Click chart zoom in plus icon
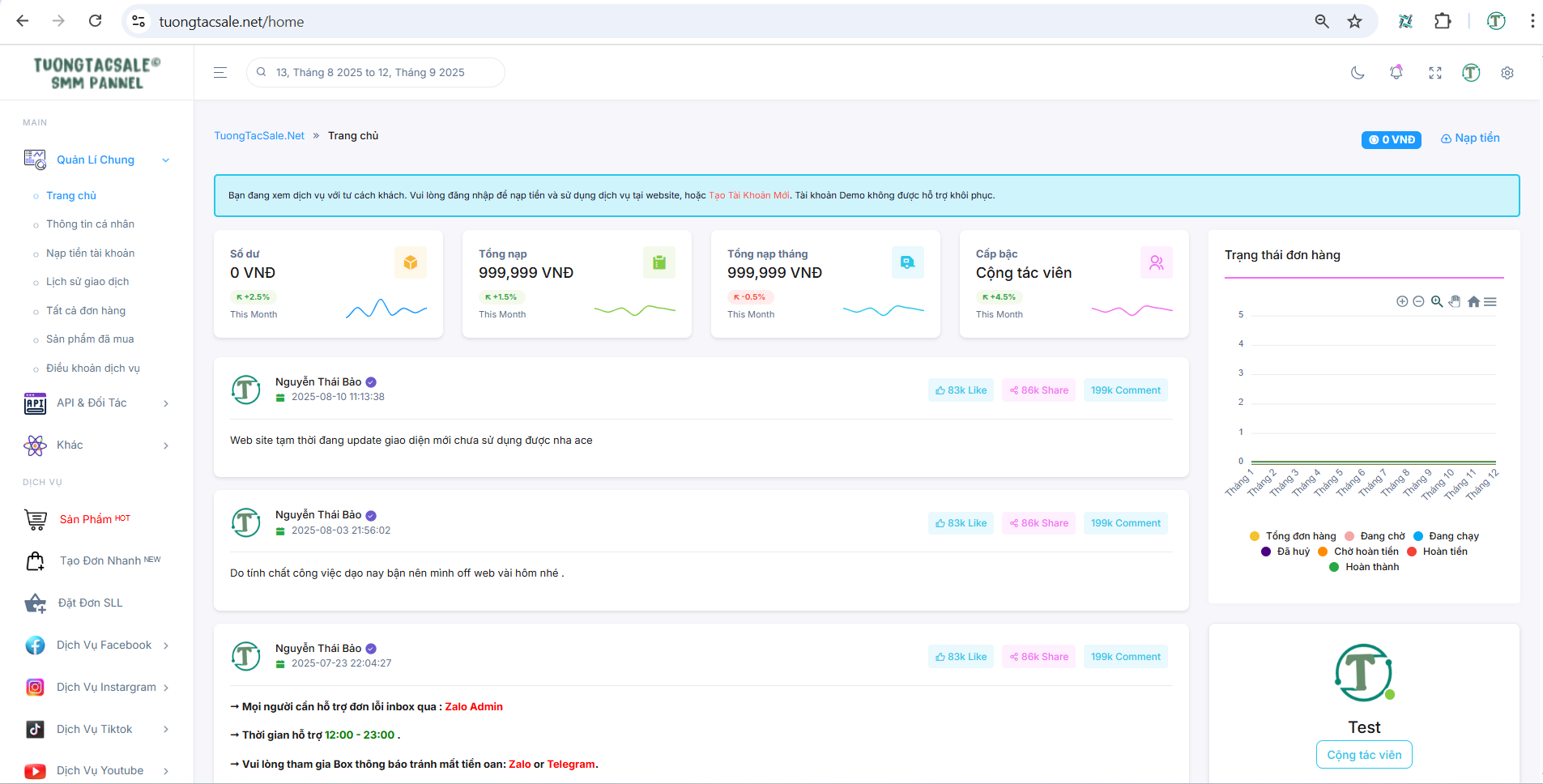Screen dimensions: 1543x784 point(1402,301)
